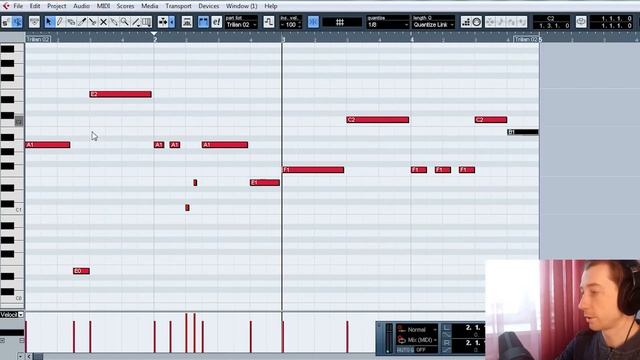Select the black B1 note at part end
This screenshot has width=640, height=360.
[x=523, y=132]
